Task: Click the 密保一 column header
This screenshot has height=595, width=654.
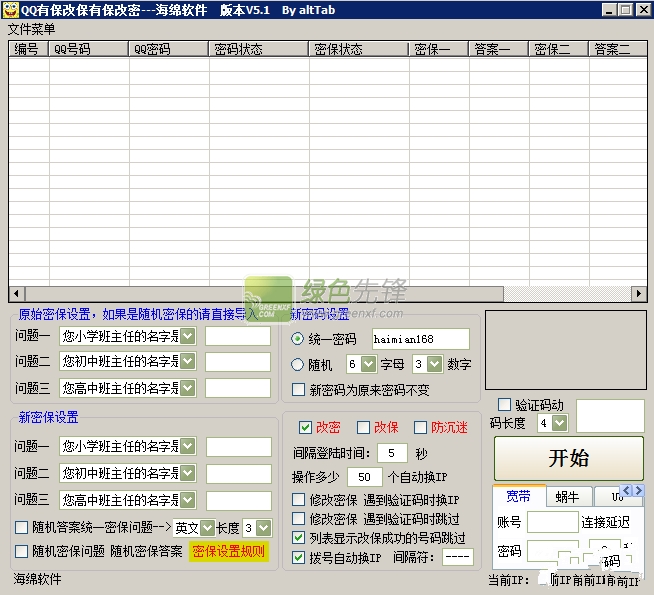Action: pos(439,49)
